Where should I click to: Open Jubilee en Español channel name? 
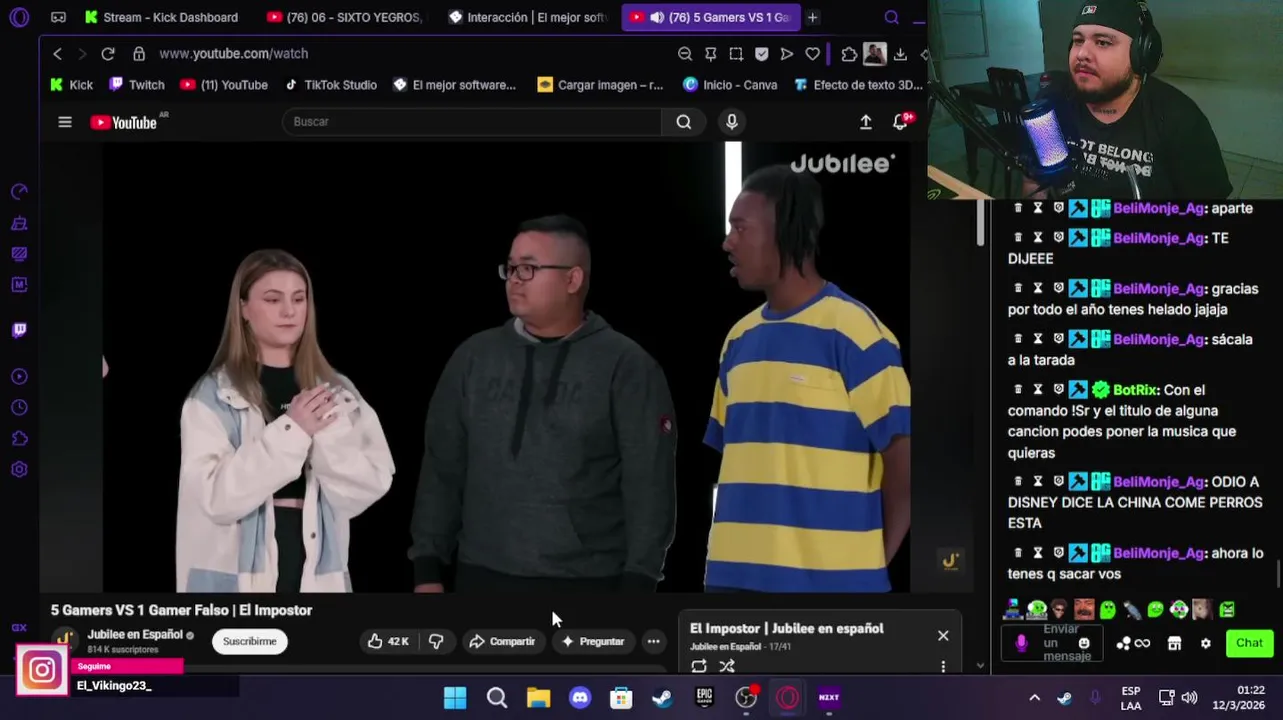(x=135, y=634)
